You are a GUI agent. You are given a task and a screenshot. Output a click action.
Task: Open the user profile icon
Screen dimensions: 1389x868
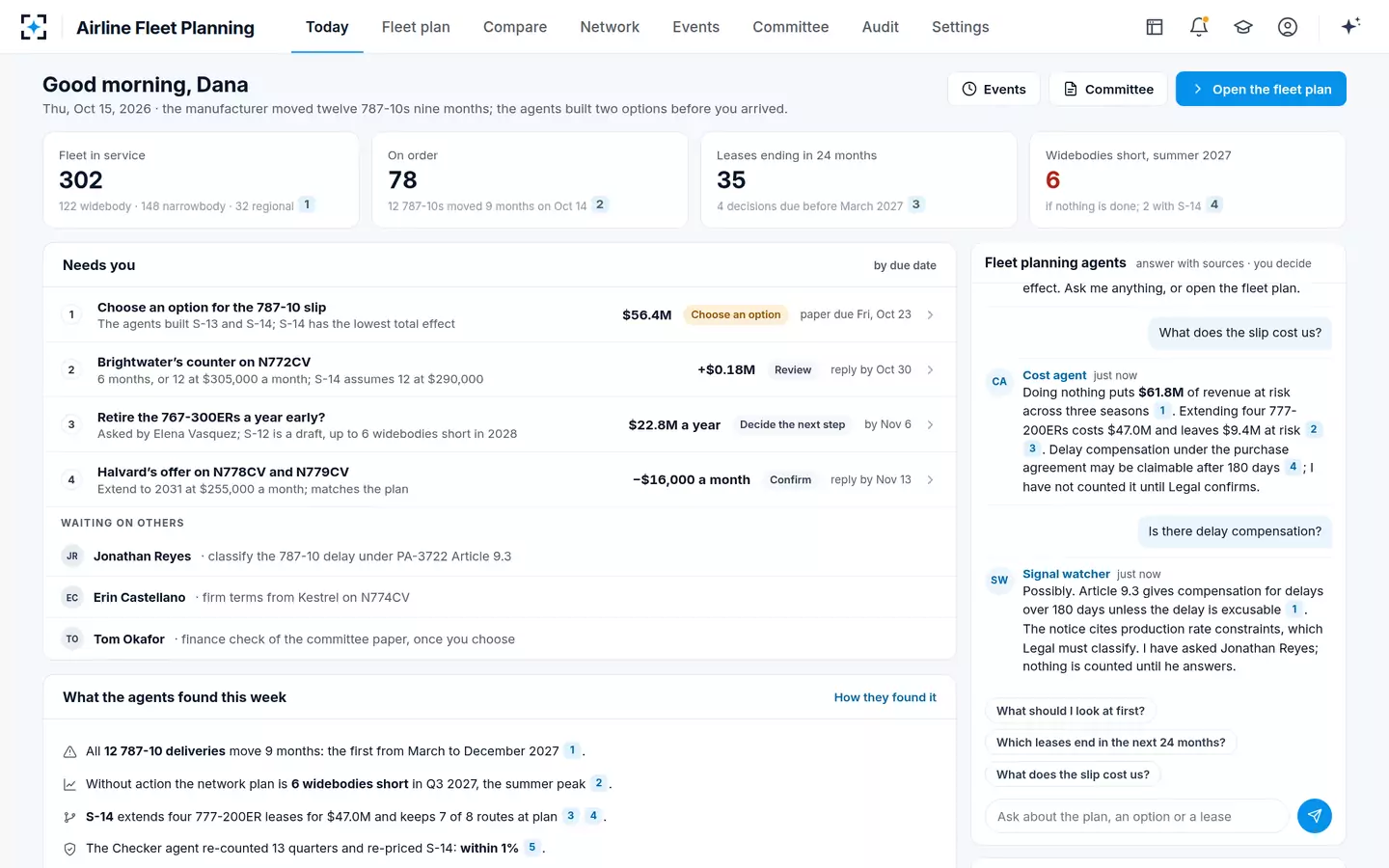tap(1288, 27)
